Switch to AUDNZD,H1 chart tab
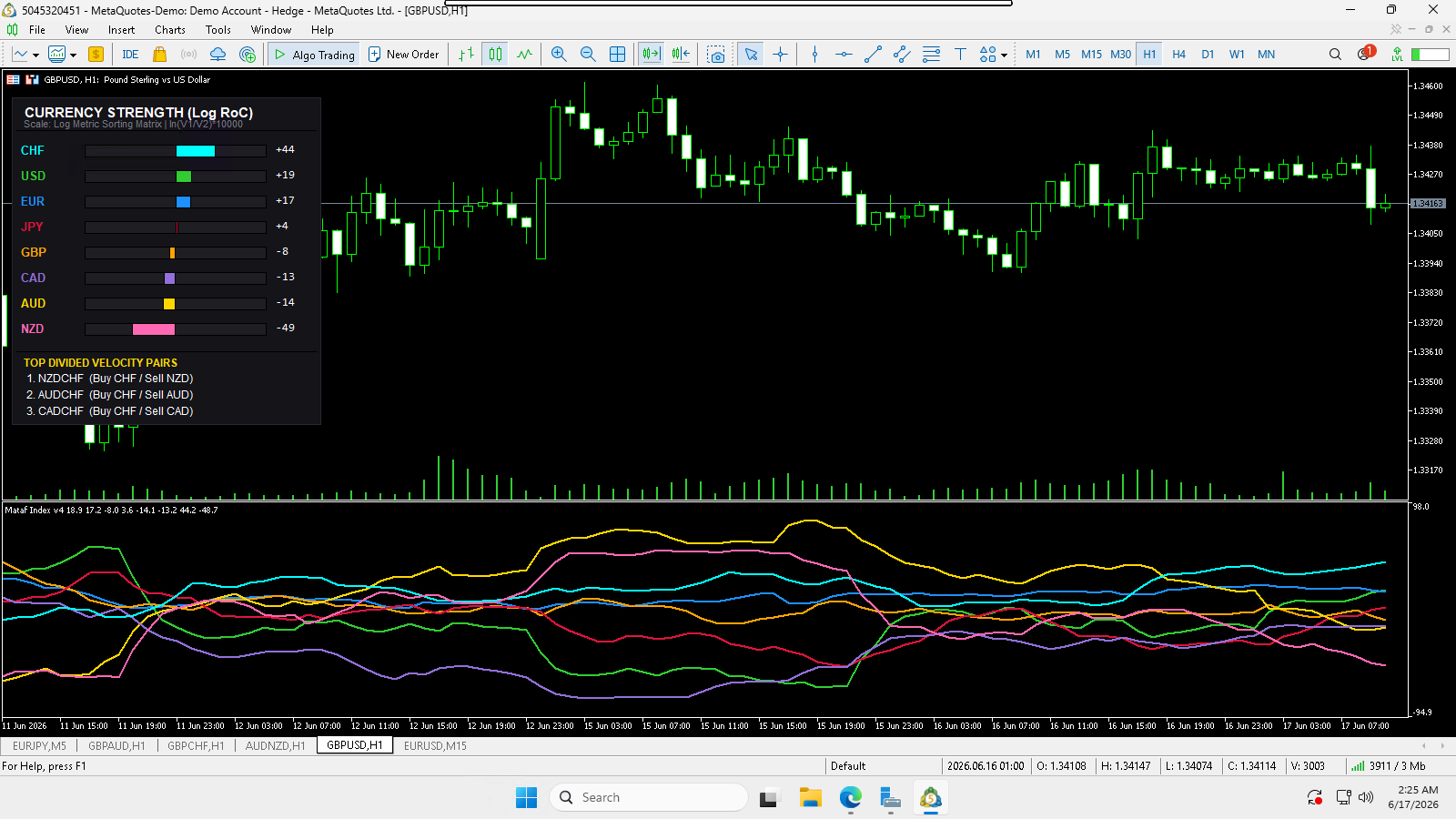 (276, 745)
